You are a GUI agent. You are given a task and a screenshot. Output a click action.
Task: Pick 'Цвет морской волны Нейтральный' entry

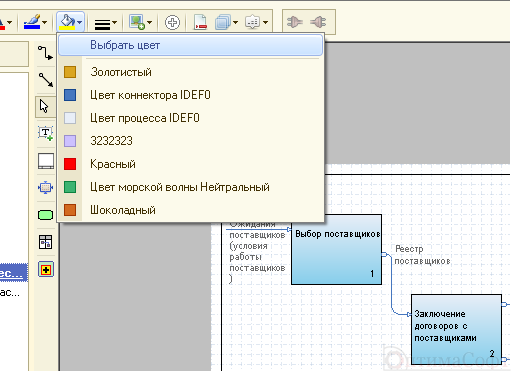(x=191, y=187)
